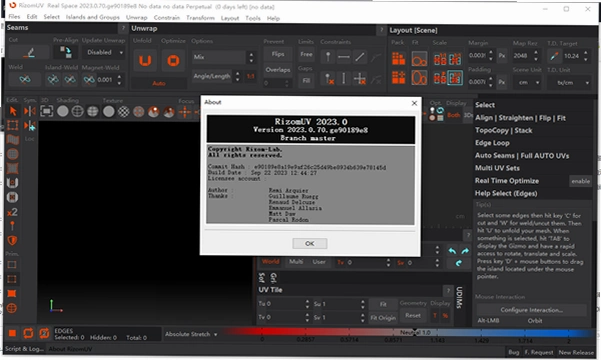
Task: Close the About dialog with X
Action: 414,103
